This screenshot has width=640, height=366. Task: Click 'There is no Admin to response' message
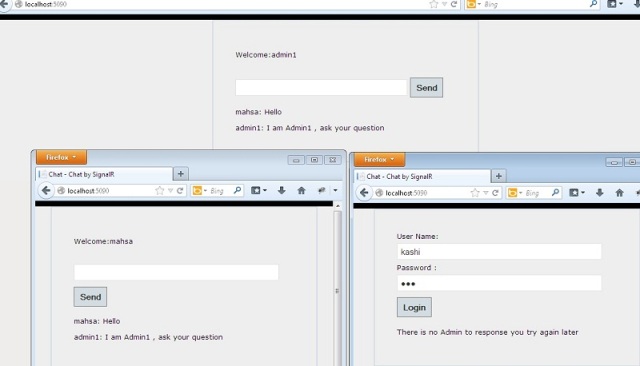pos(487,332)
